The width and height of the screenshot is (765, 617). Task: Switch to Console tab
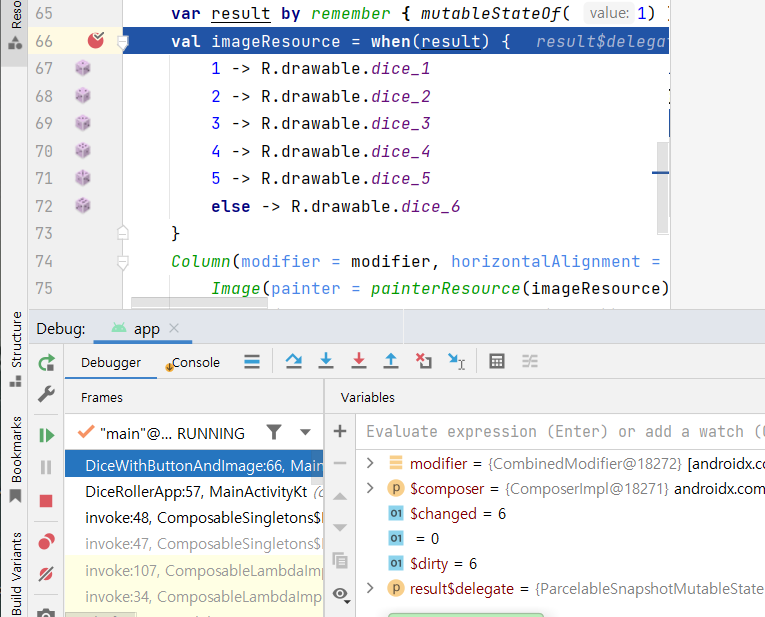(x=195, y=362)
